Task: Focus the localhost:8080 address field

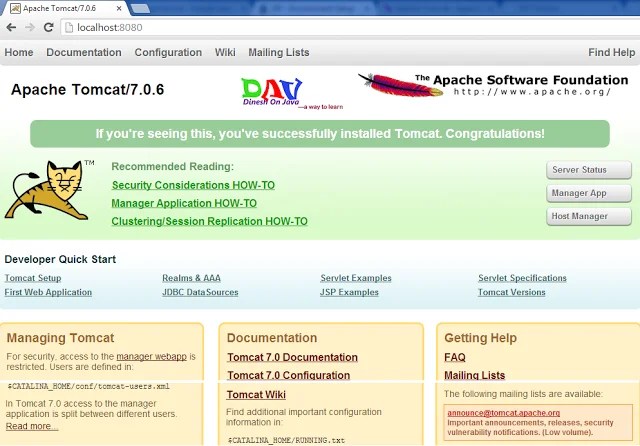Action: tap(351, 27)
